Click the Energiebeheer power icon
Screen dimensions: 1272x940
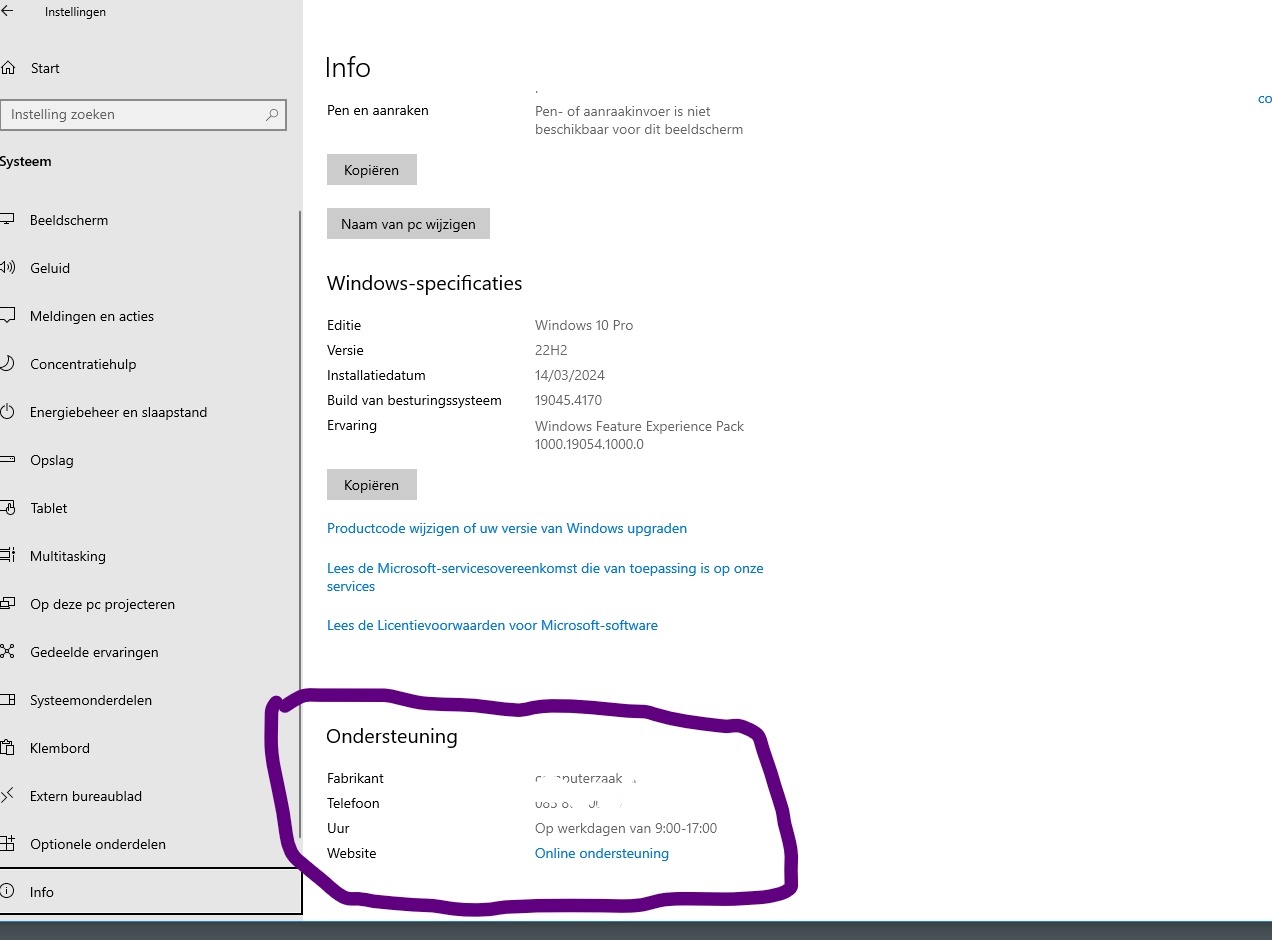(x=8, y=412)
